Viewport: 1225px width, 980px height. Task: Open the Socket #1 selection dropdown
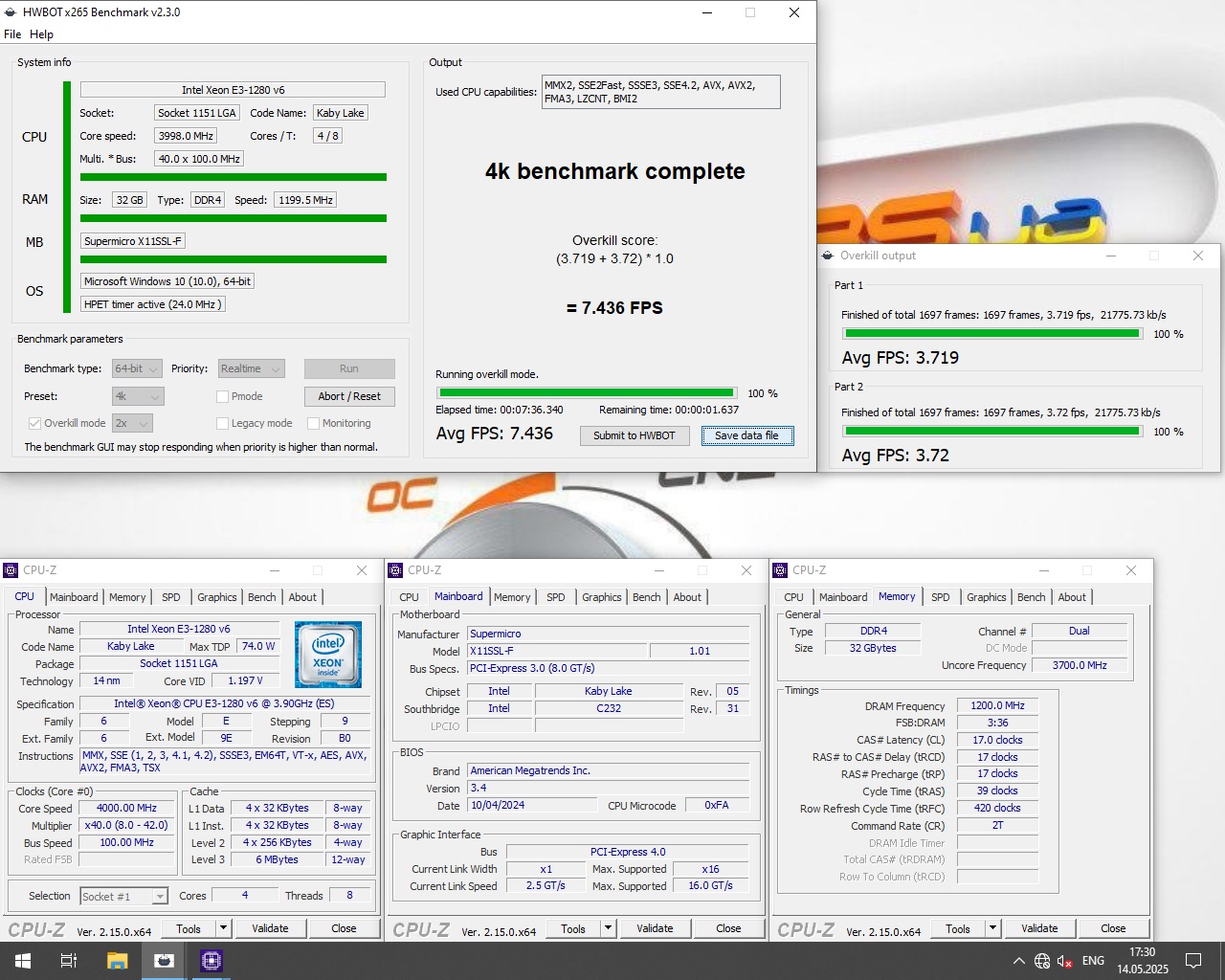tap(123, 897)
